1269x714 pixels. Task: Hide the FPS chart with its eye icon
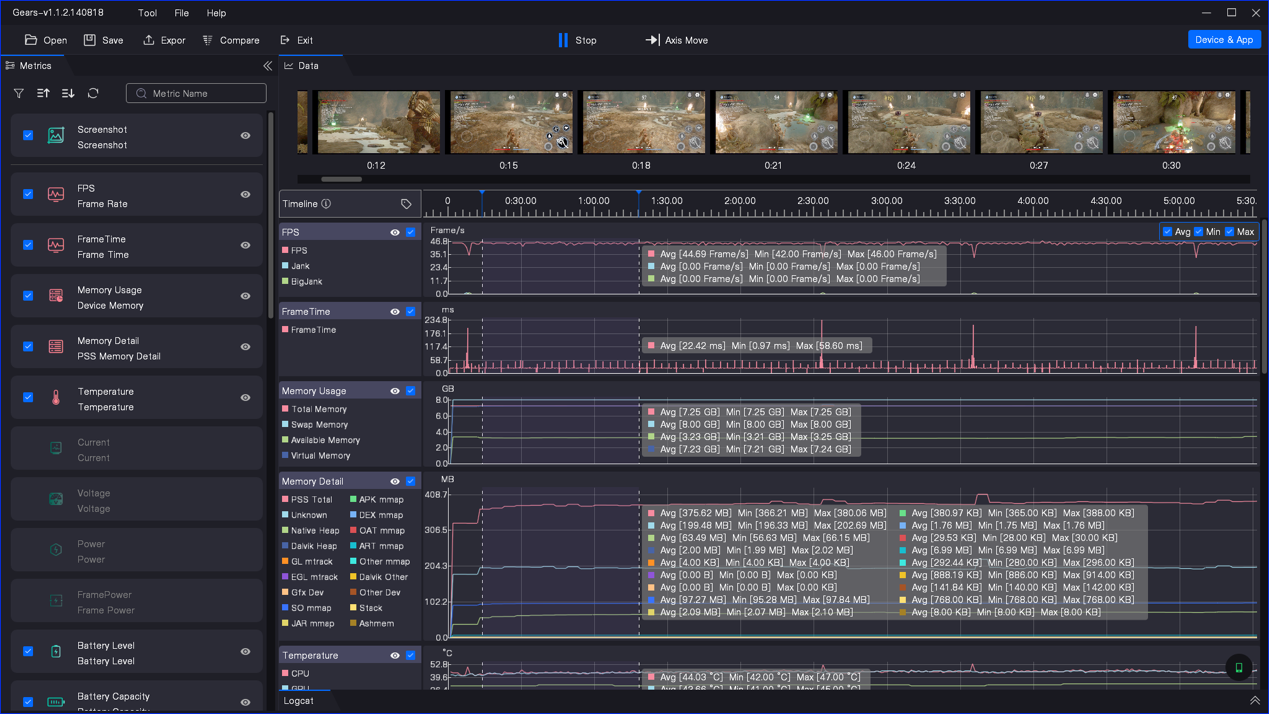point(395,233)
